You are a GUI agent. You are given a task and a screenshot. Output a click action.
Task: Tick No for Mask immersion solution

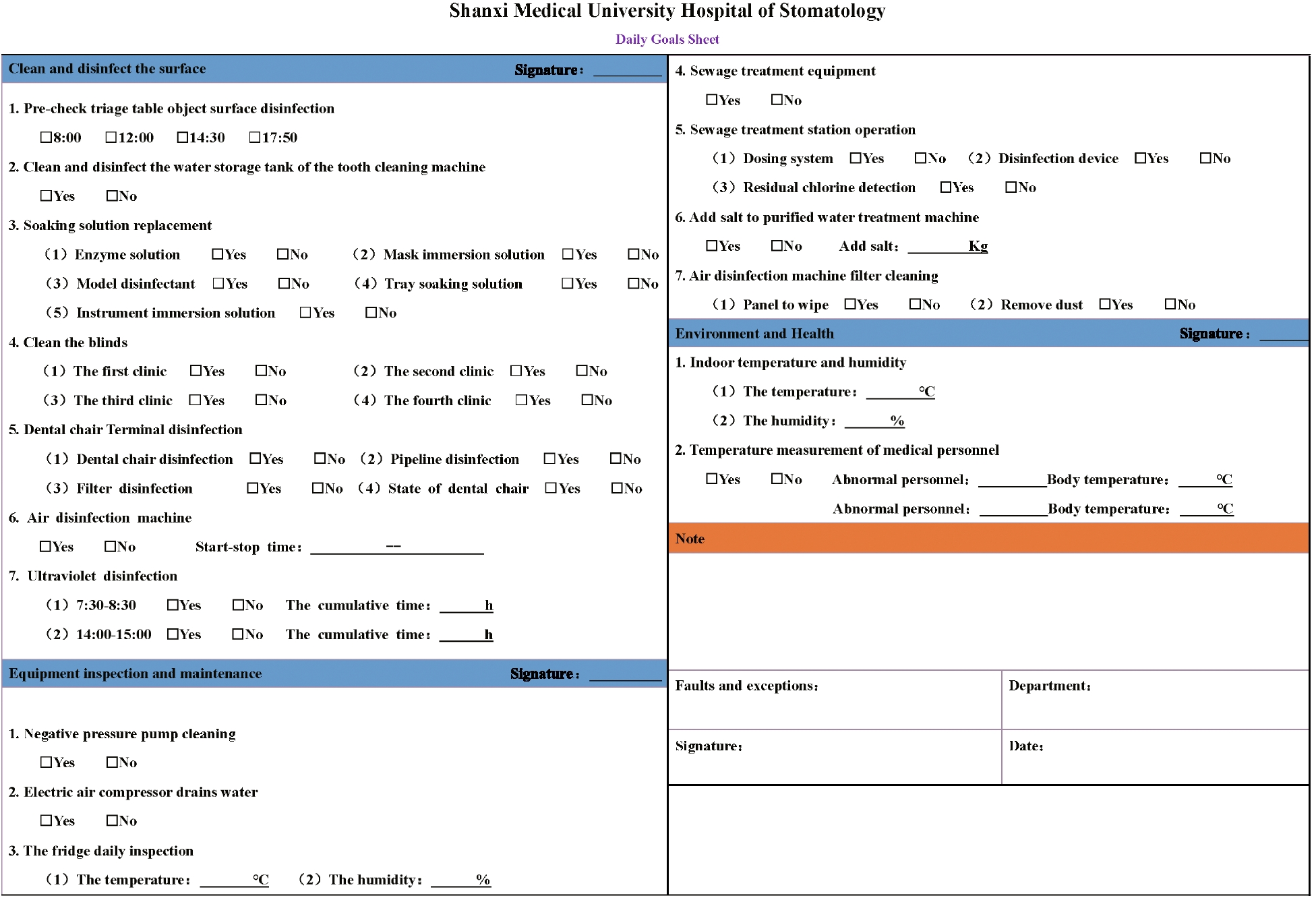tap(634, 254)
